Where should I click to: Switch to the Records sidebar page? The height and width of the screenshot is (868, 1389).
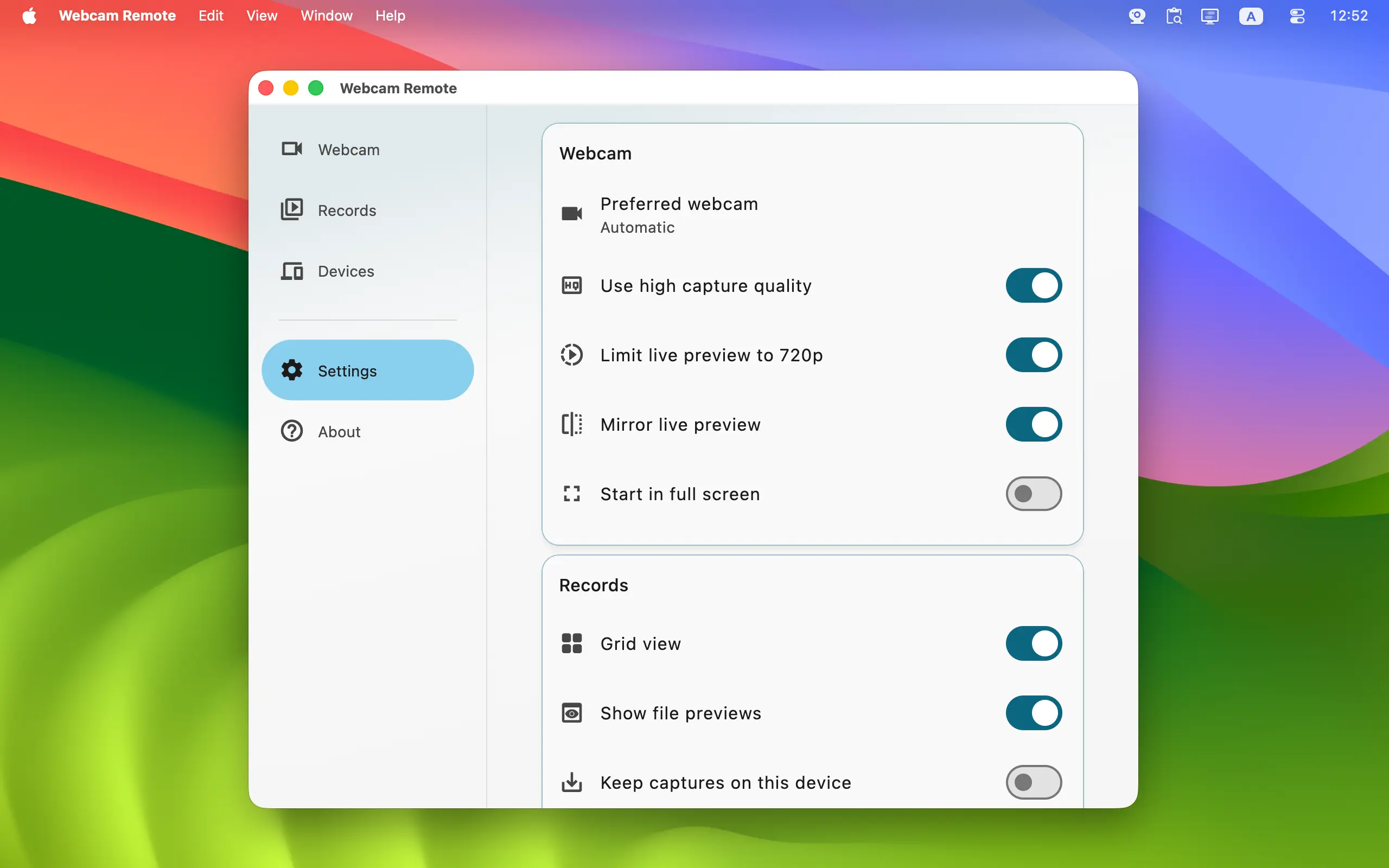pyautogui.click(x=367, y=210)
